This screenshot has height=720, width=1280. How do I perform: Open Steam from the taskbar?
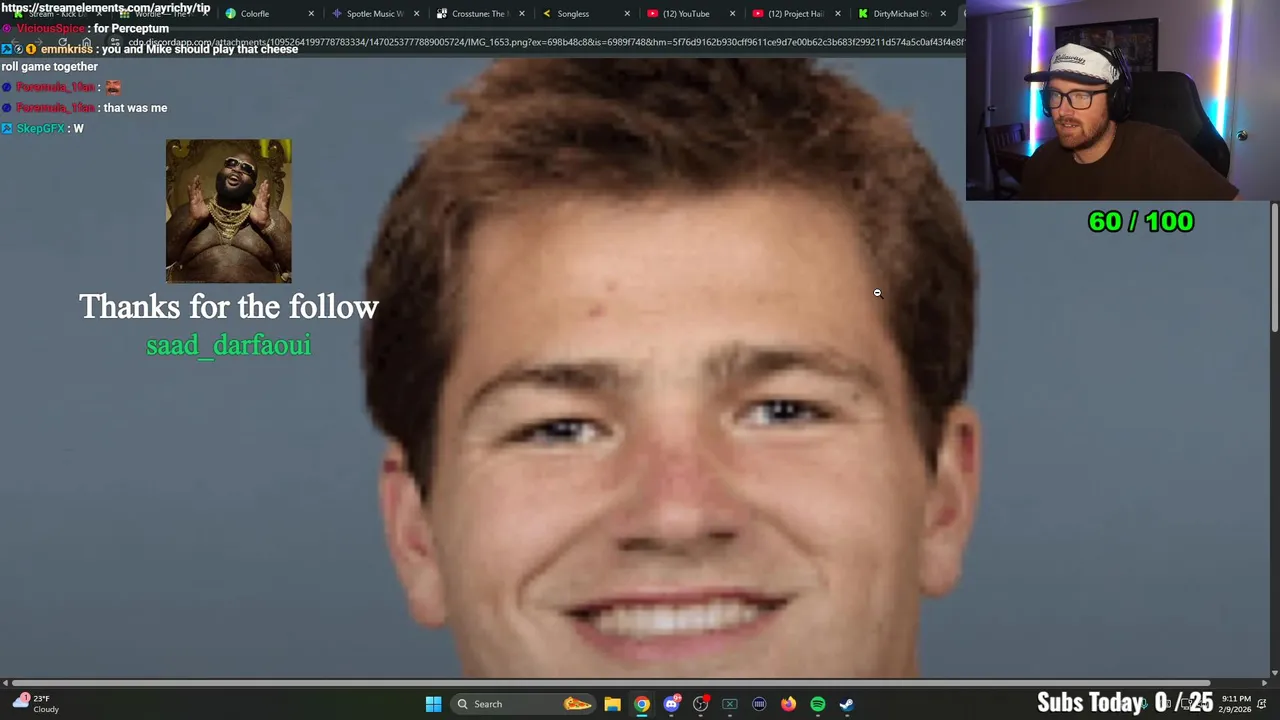click(847, 704)
